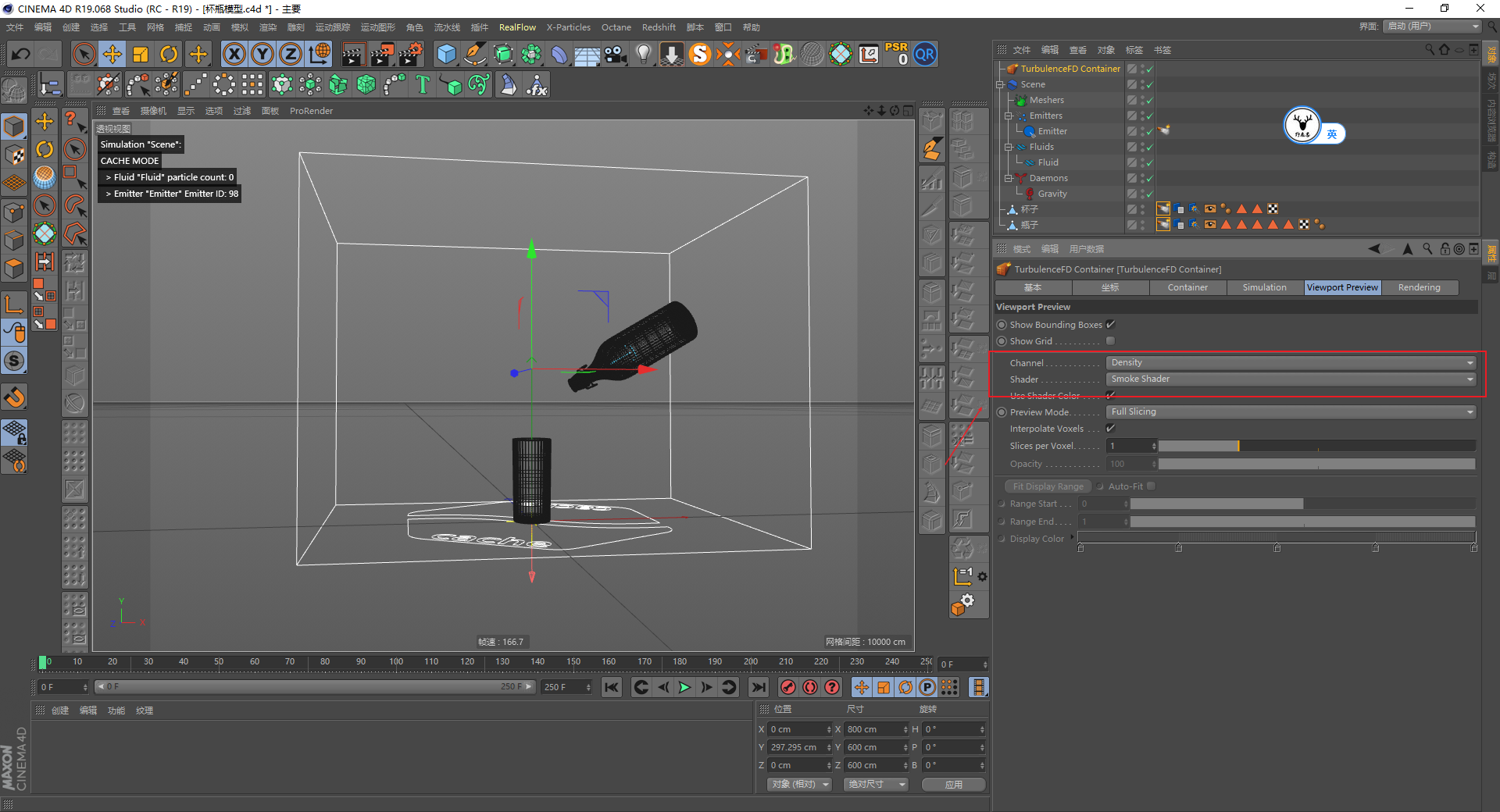1500x812 pixels.
Task: Click the QR plugin icon
Action: [925, 54]
